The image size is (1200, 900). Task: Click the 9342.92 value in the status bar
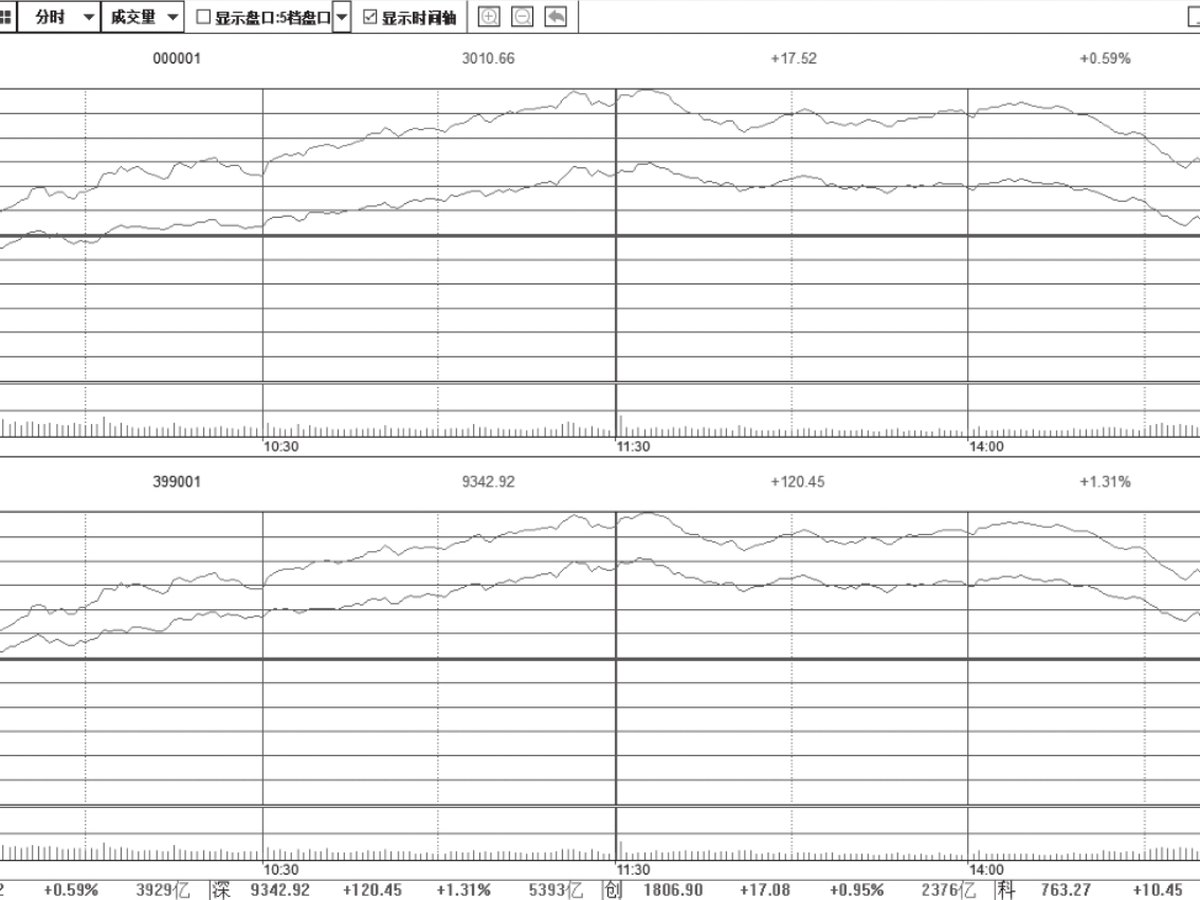[280, 890]
